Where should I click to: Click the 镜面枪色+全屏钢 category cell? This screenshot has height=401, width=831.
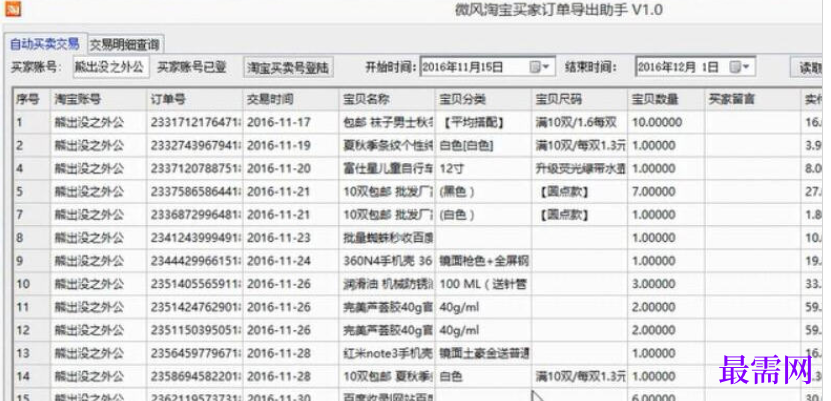click(x=483, y=261)
